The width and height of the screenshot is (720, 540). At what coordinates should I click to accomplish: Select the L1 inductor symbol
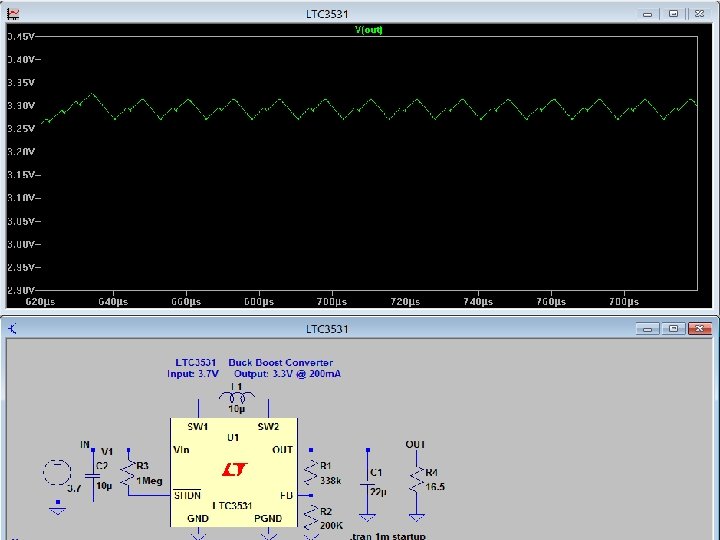coord(236,397)
